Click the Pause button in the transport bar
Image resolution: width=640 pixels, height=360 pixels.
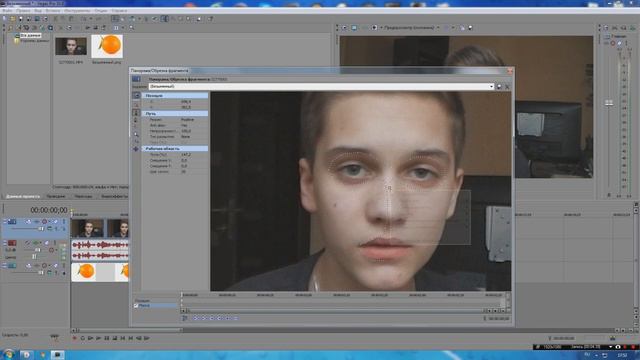tap(107, 338)
